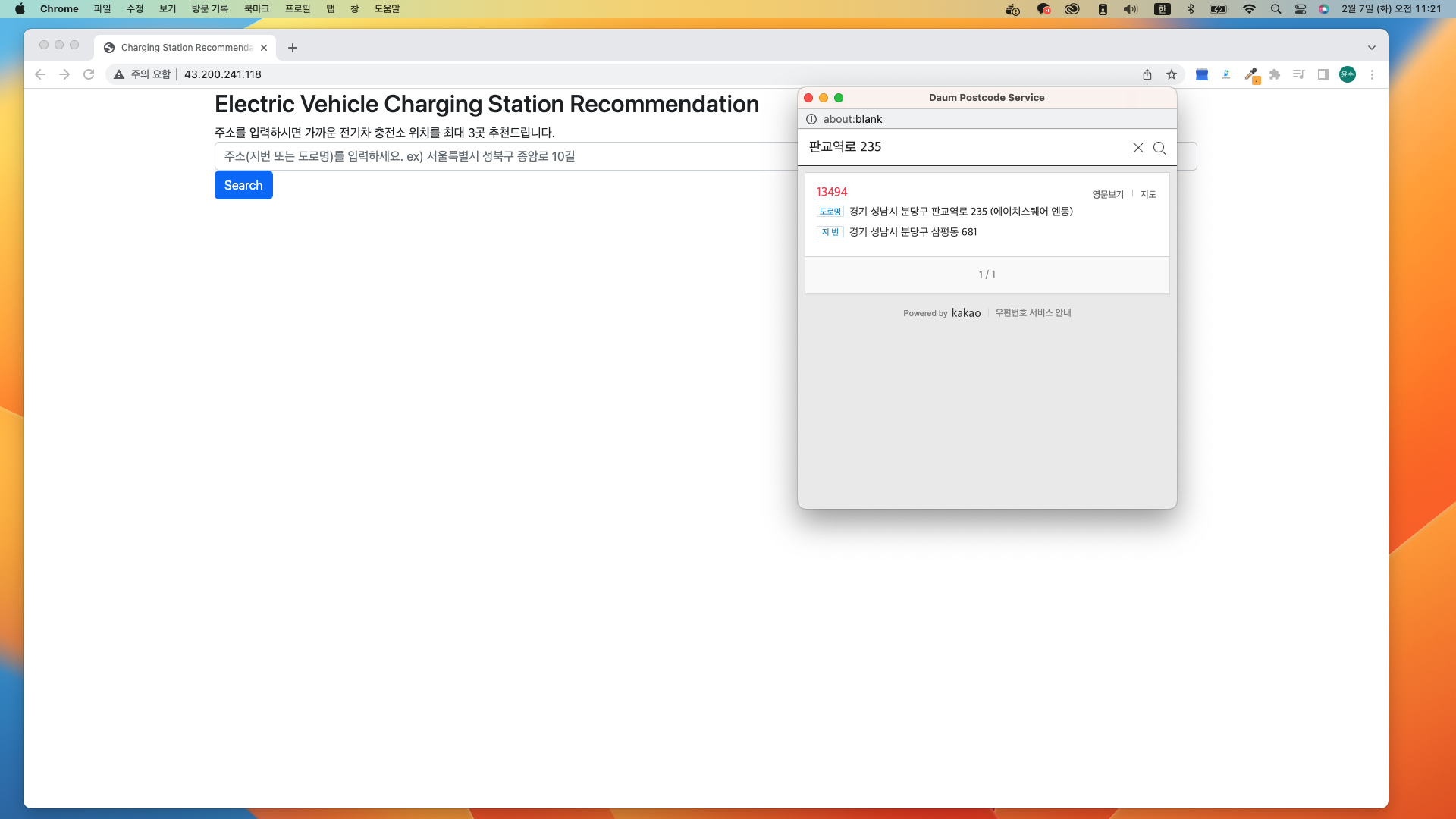
Task: Click the Spotlight search icon in the menu bar
Action: click(1276, 9)
